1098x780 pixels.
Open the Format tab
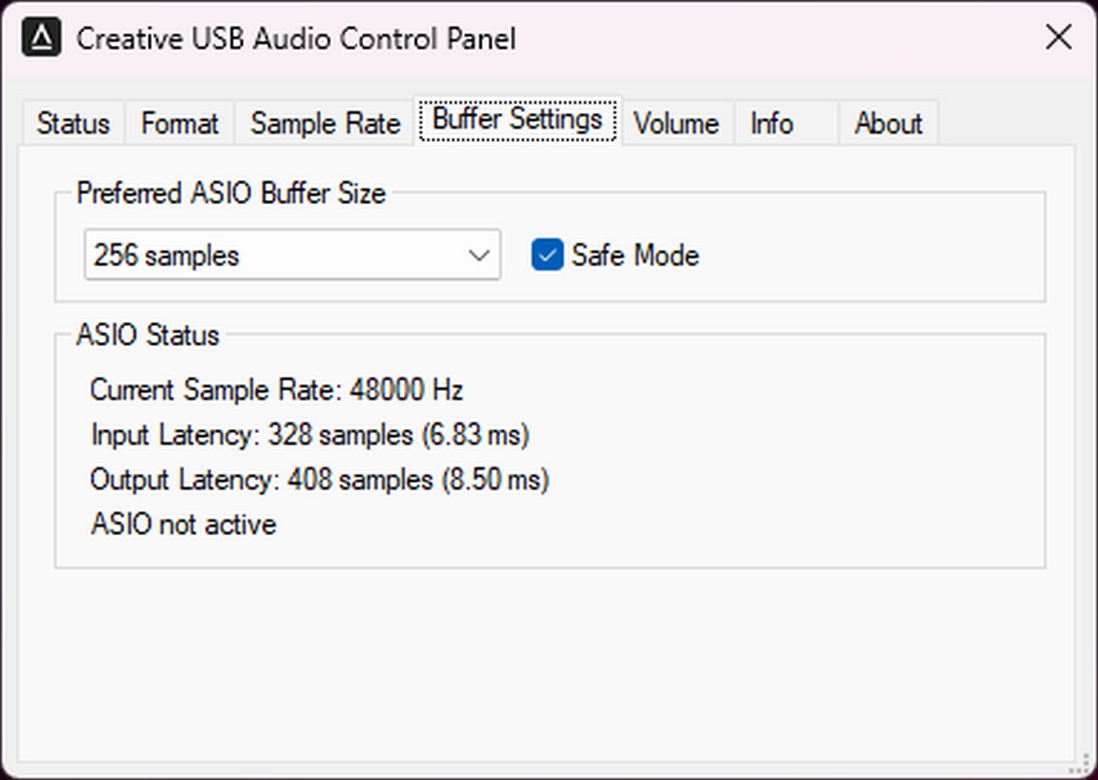179,124
